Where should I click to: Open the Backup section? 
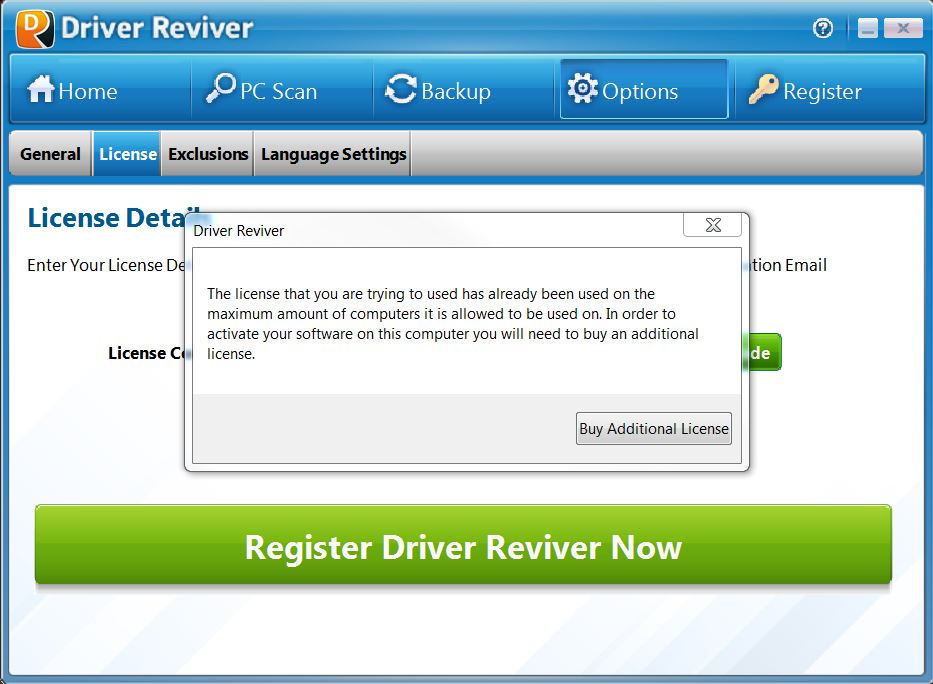pyautogui.click(x=464, y=89)
